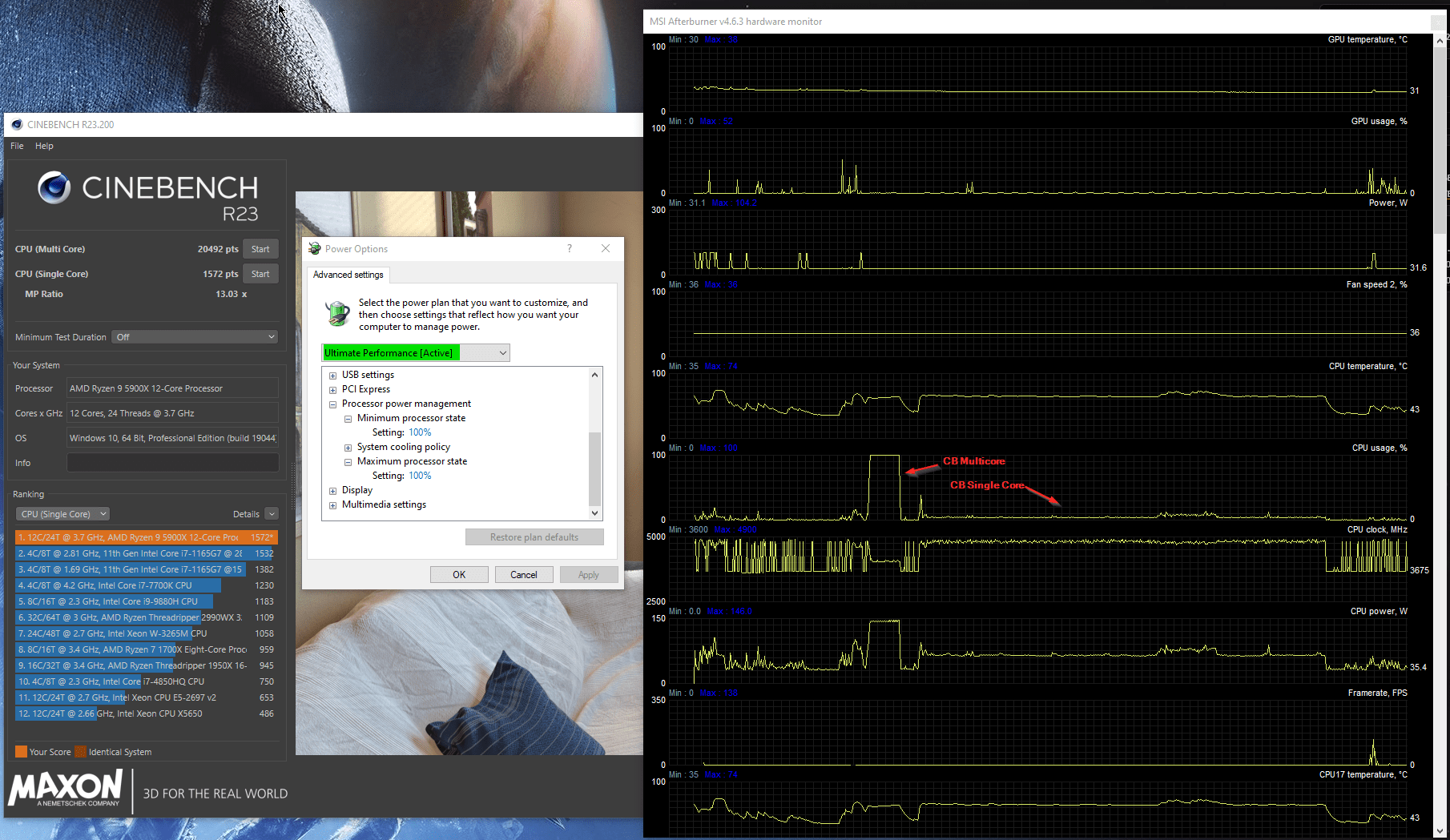Click Restore plan defaults button
Image resolution: width=1450 pixels, height=840 pixels.
pyautogui.click(x=534, y=537)
